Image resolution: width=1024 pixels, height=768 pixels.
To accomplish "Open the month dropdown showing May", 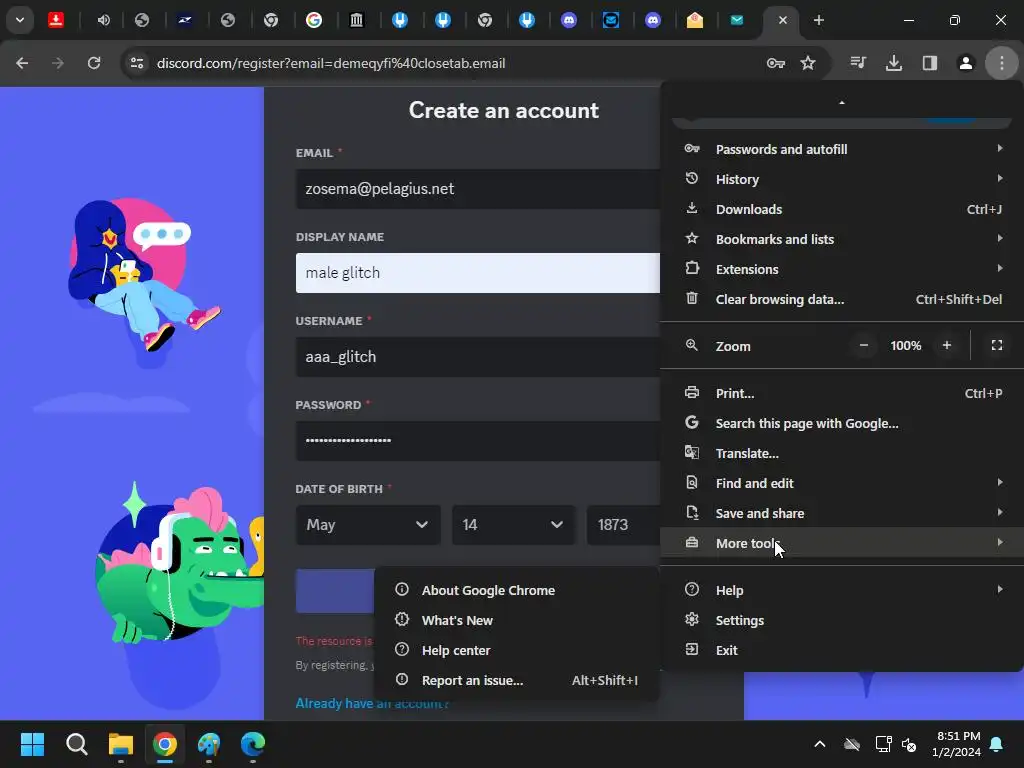I will [368, 525].
